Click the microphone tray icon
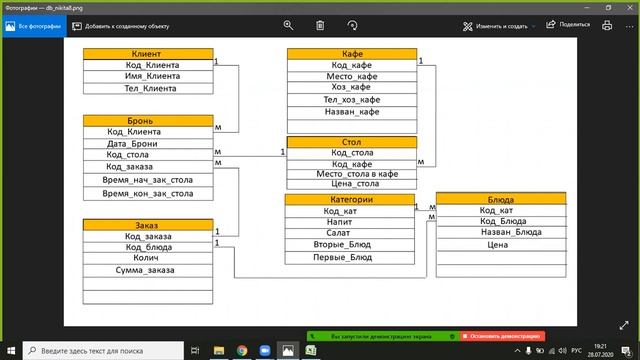This screenshot has width=640, height=360. tap(529, 351)
